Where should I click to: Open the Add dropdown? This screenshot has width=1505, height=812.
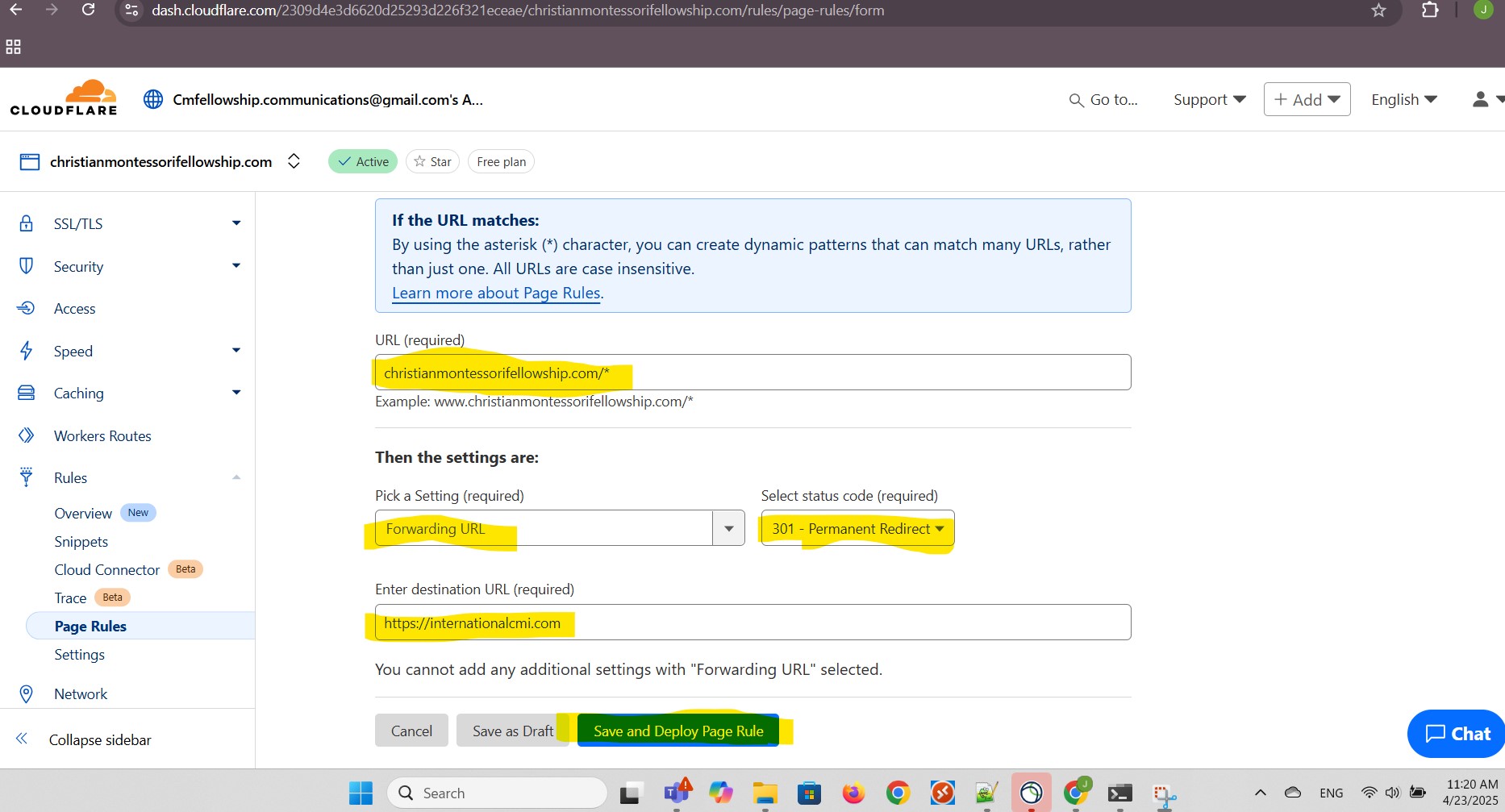(1307, 99)
